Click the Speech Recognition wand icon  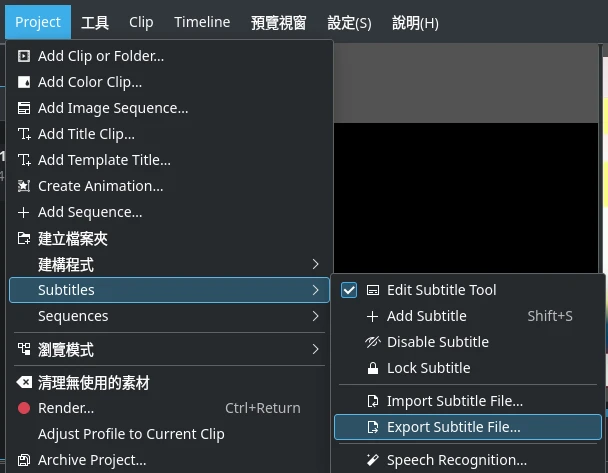coord(373,460)
